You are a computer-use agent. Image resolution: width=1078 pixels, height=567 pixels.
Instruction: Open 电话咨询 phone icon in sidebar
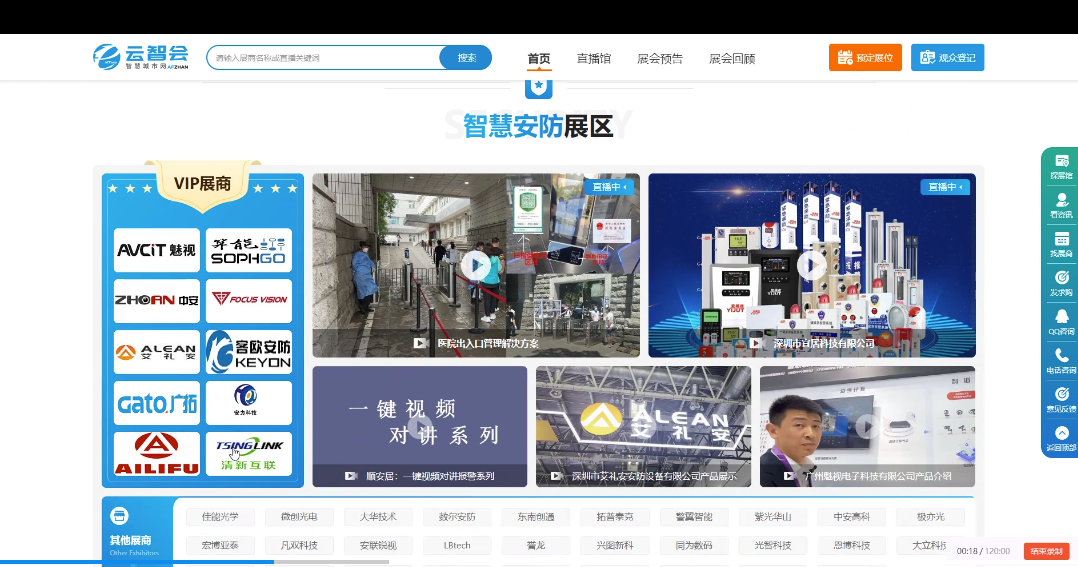pos(1062,361)
